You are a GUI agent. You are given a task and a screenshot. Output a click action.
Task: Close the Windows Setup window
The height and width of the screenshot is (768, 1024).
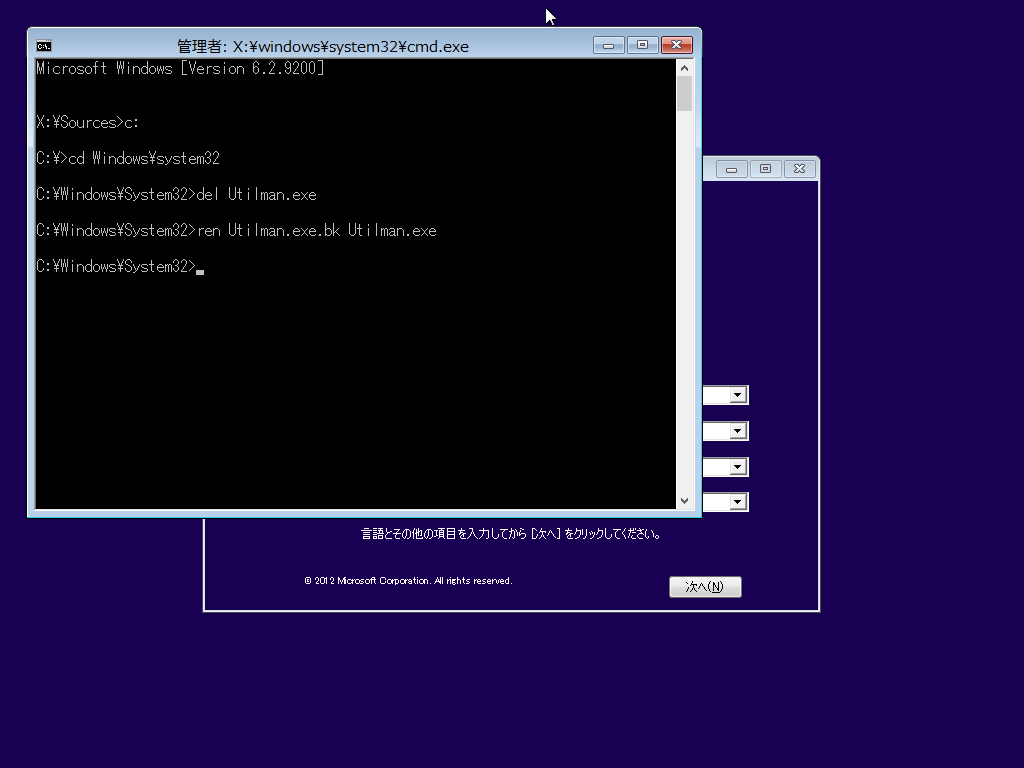pos(799,169)
